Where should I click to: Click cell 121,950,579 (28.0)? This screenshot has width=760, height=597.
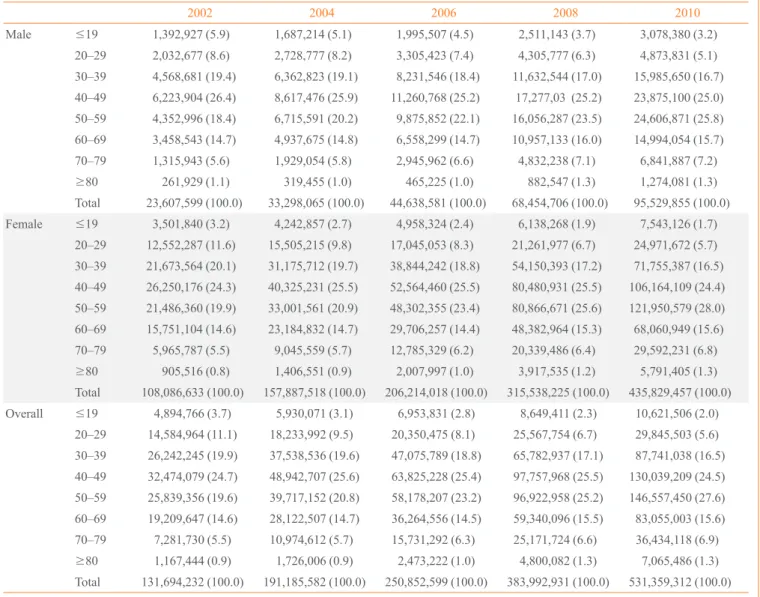pos(677,308)
